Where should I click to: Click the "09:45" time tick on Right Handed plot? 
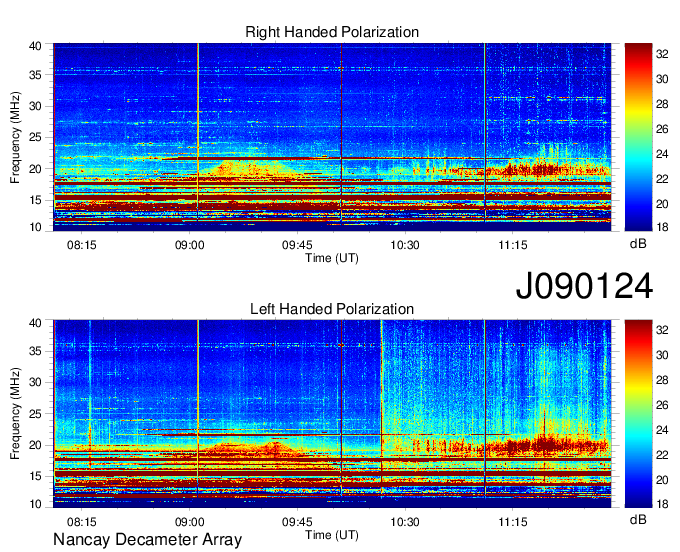pos(297,245)
